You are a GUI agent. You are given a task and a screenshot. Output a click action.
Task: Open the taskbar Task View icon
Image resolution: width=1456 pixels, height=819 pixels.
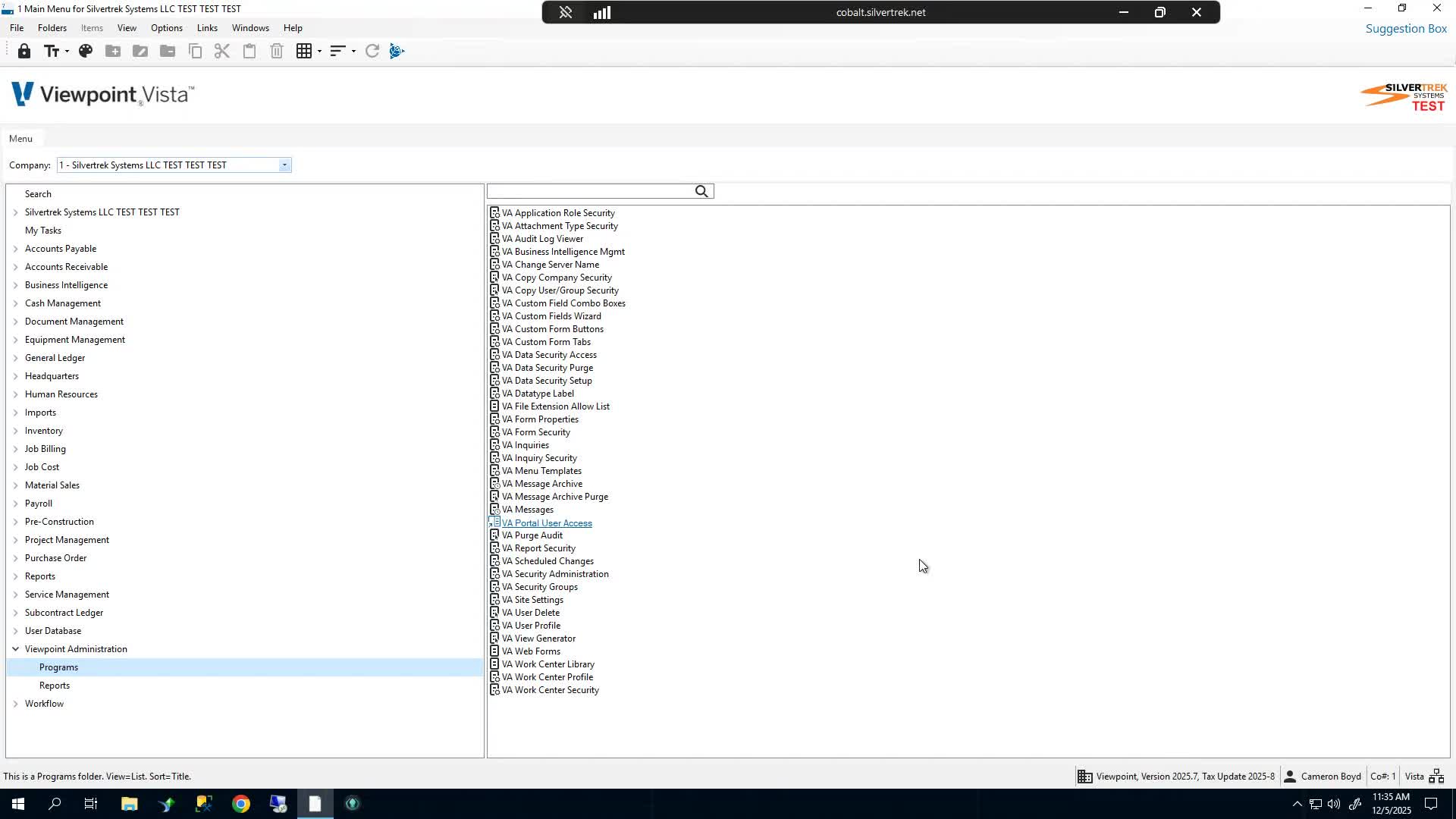(91, 804)
